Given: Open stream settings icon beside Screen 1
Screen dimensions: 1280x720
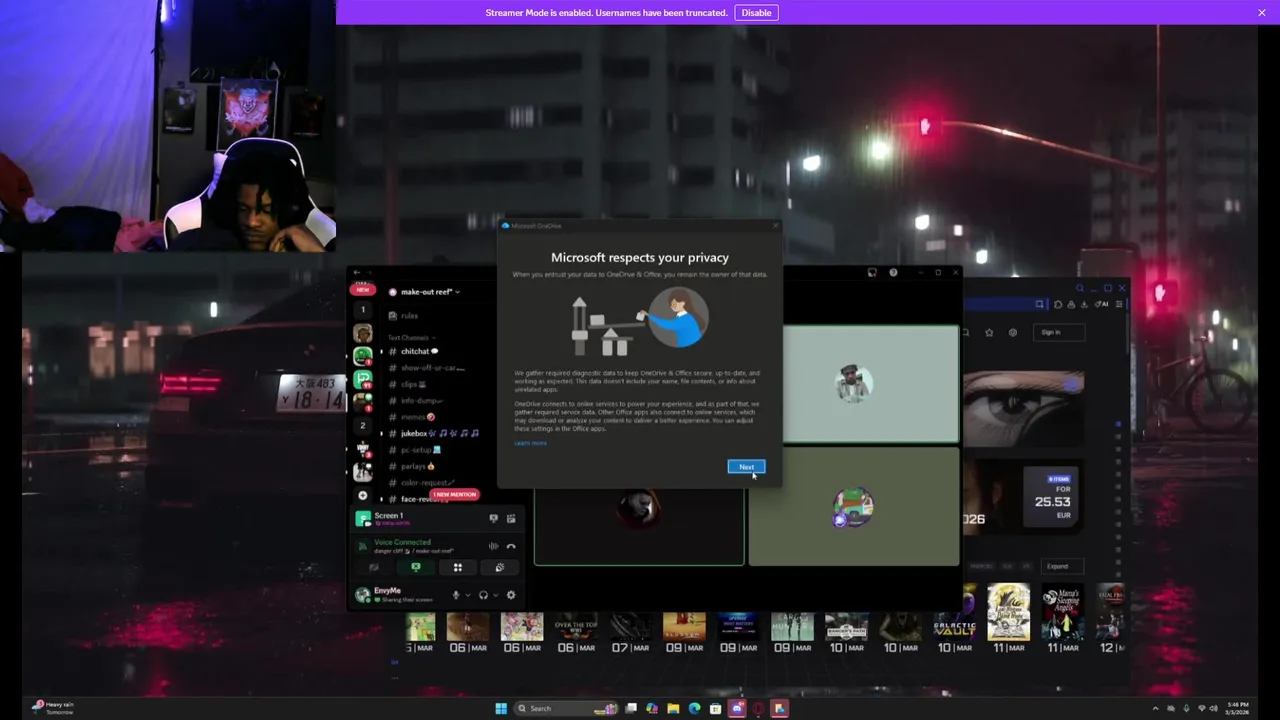Looking at the screenshot, I should click(511, 518).
